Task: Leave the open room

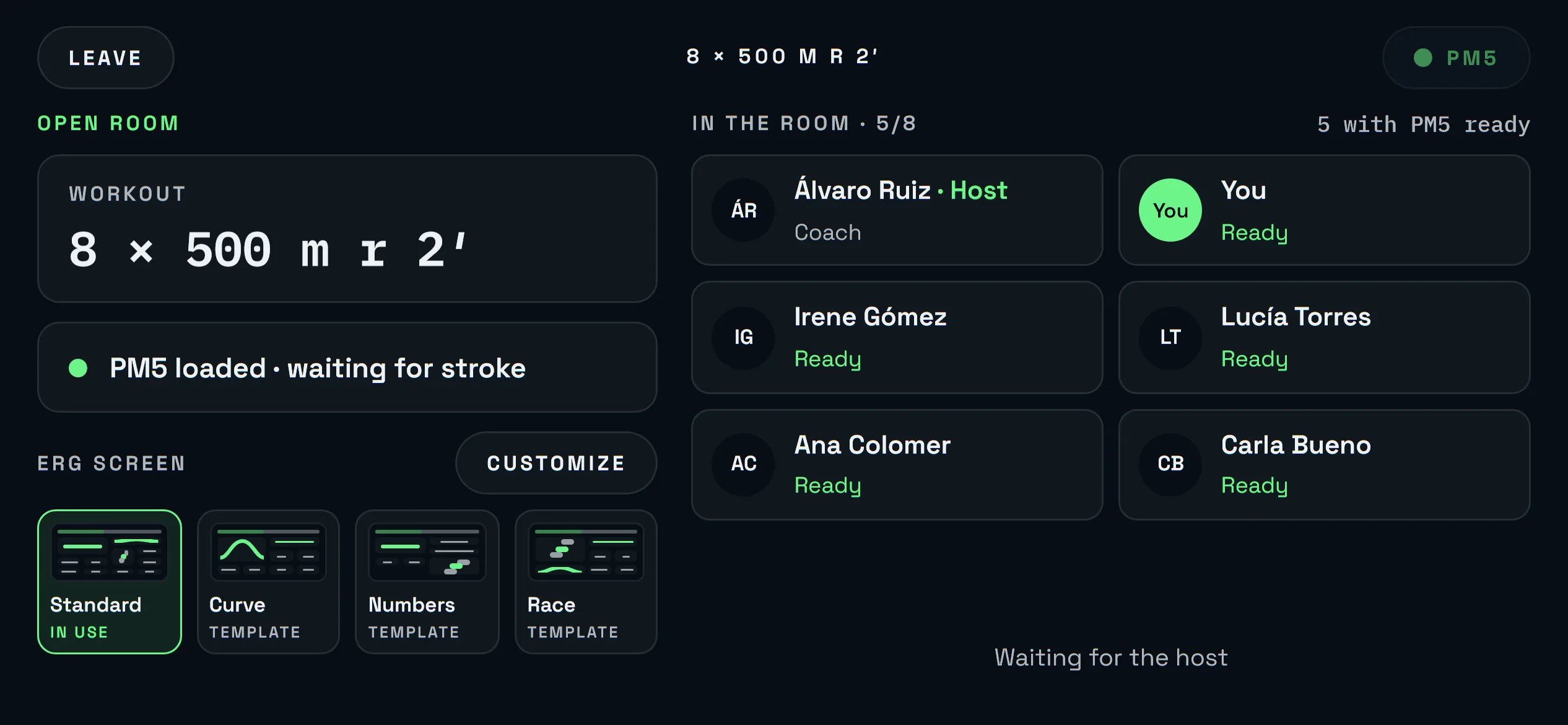Action: click(106, 58)
